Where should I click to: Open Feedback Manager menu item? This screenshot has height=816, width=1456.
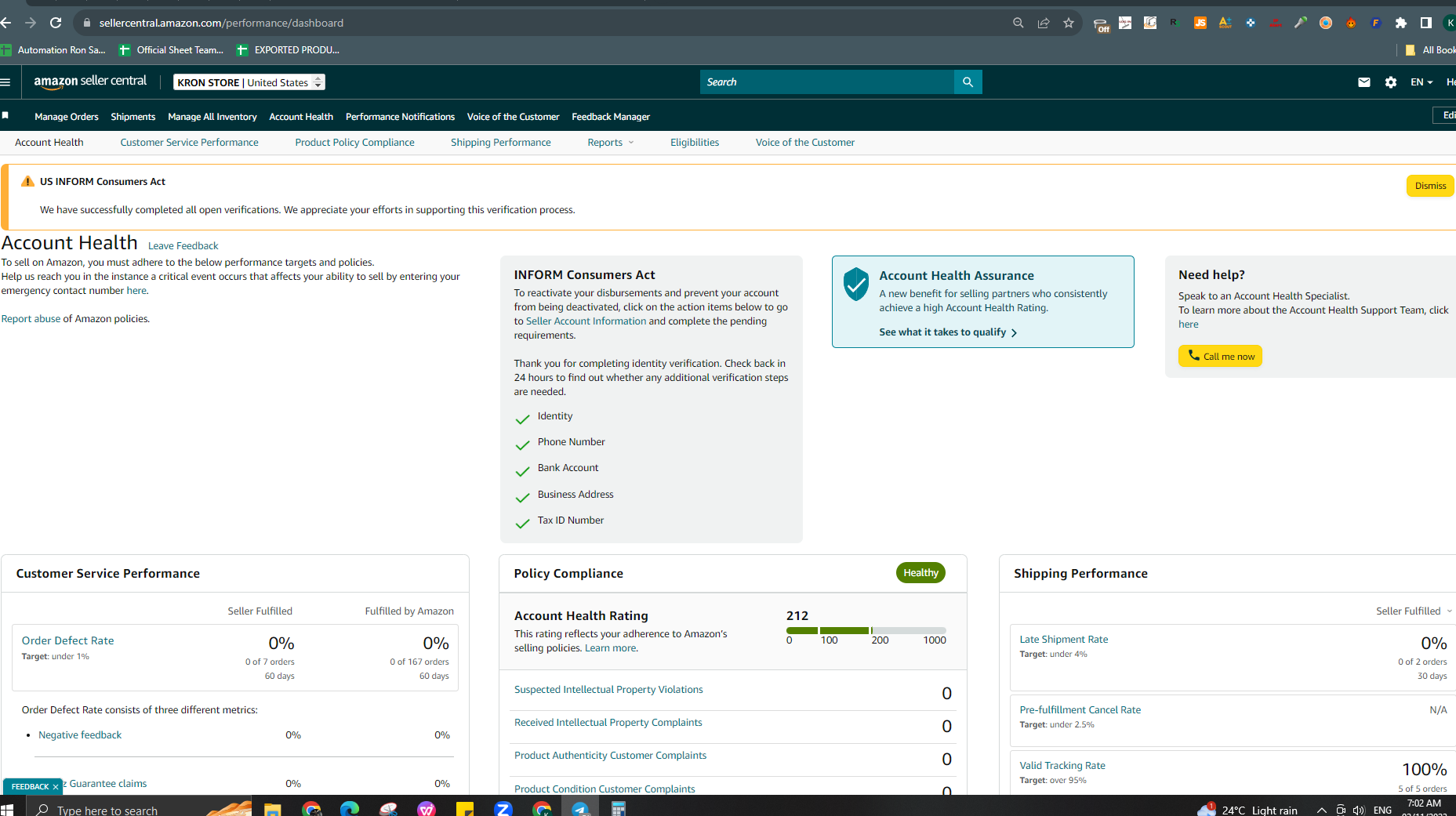[611, 117]
